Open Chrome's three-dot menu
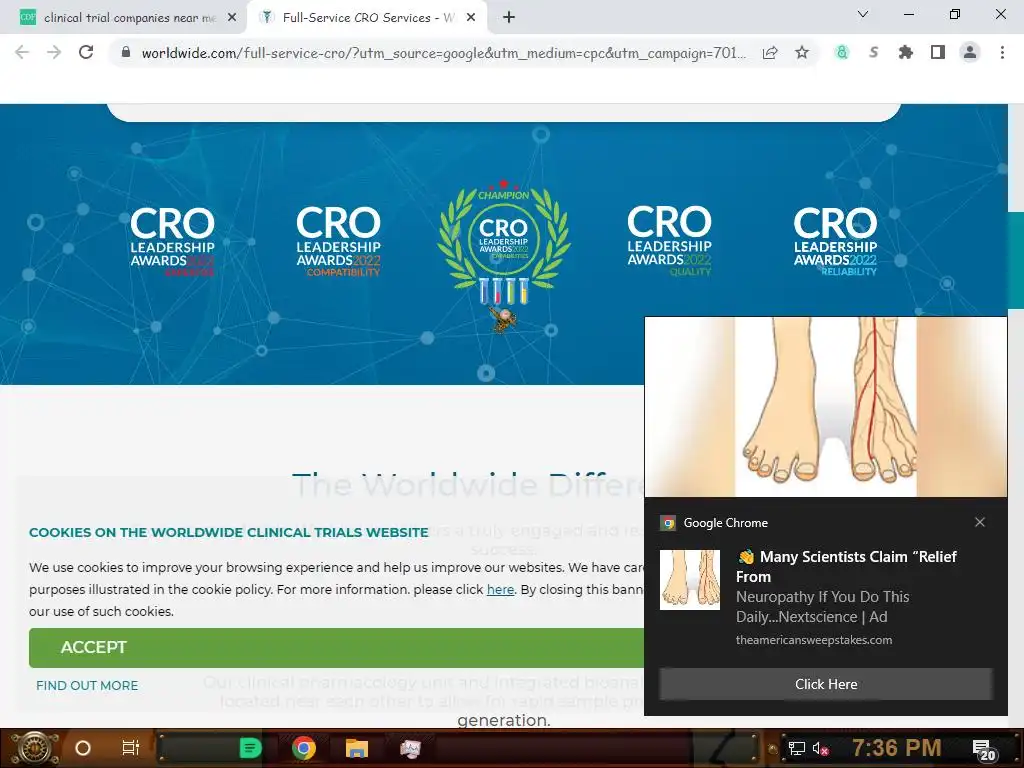The height and width of the screenshot is (768, 1024). (1002, 52)
